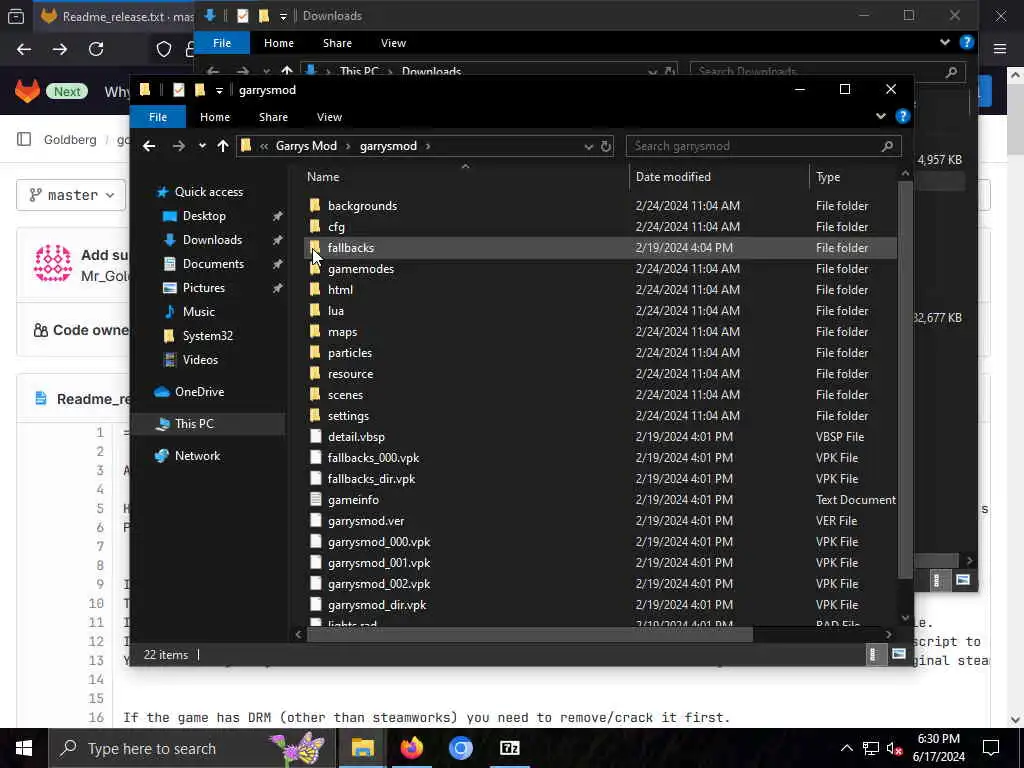Show hidden system tray icons
The height and width of the screenshot is (768, 1024).
coord(846,748)
